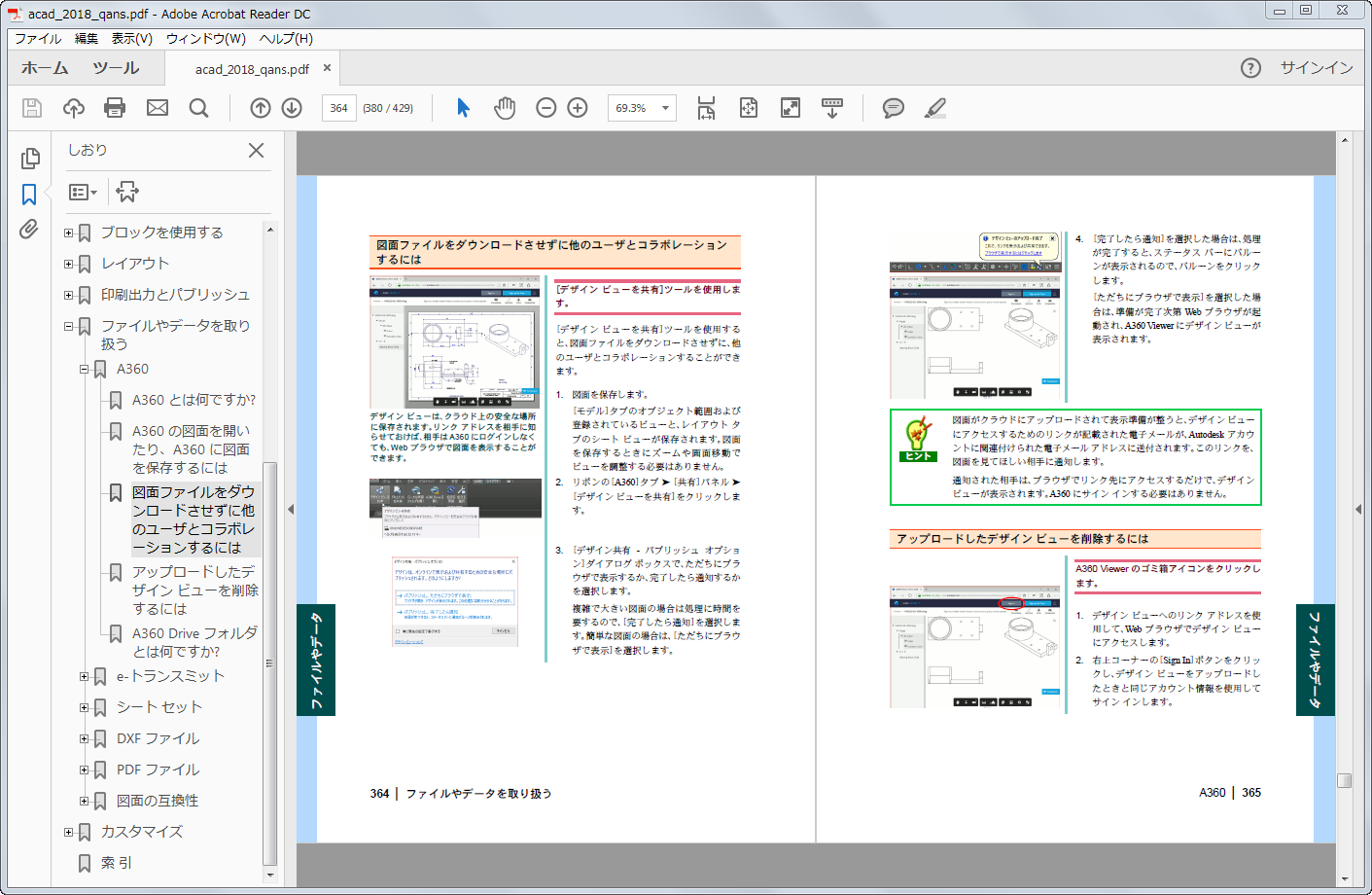Go to previous page arrow
This screenshot has height=895, width=1372.
coord(261,108)
